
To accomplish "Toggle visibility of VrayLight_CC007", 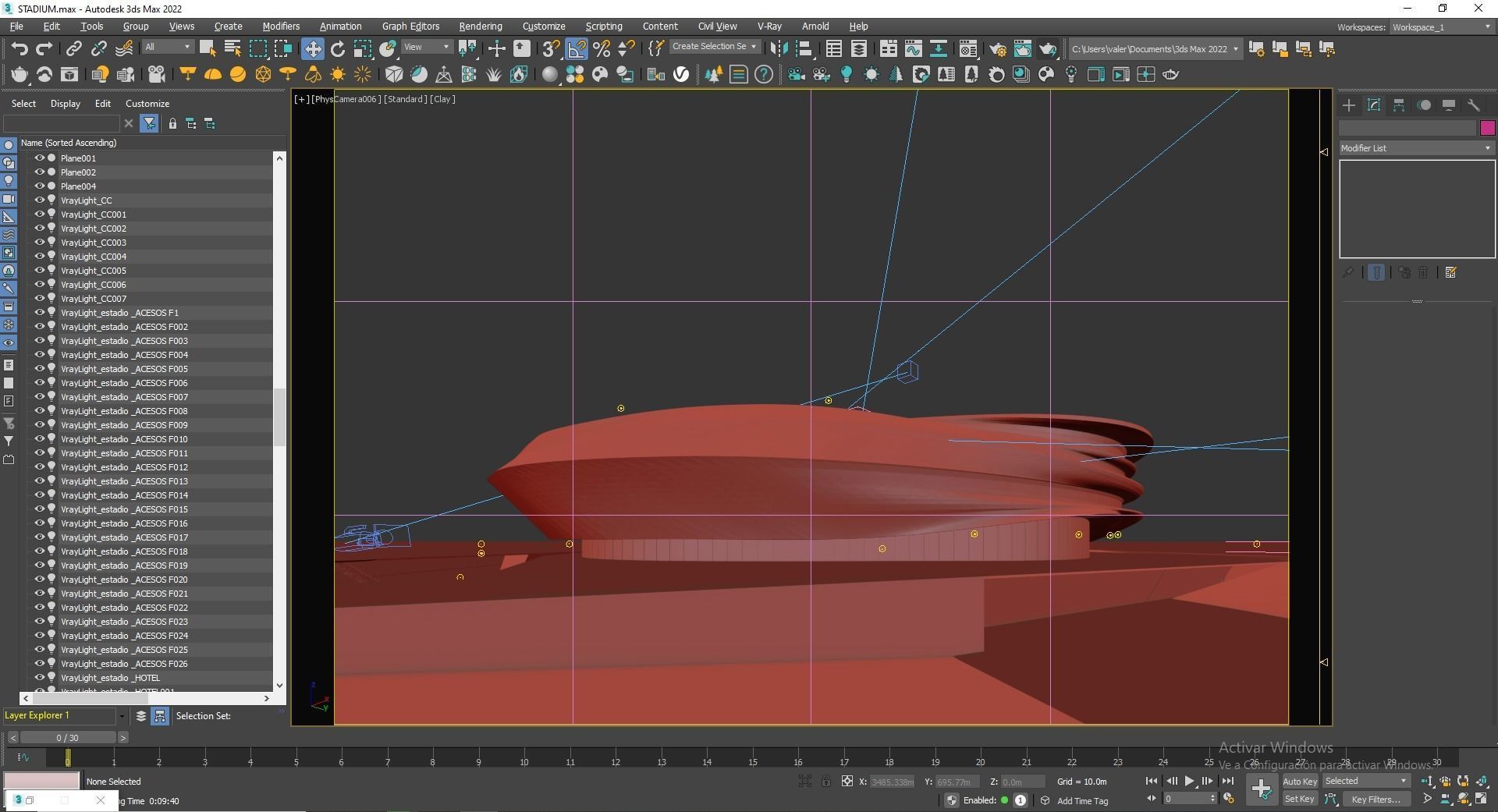I will coord(39,298).
